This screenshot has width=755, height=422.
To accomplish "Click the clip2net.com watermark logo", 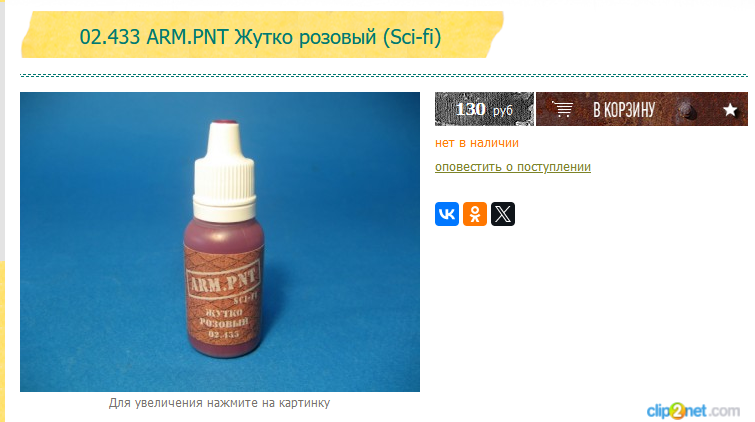I will 693,411.
